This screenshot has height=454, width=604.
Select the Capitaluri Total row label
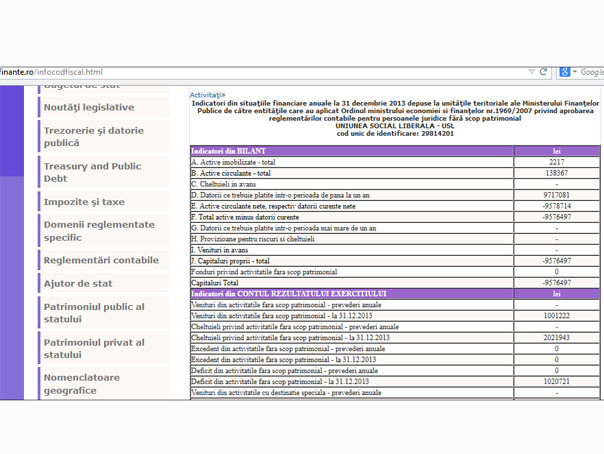[x=215, y=283]
